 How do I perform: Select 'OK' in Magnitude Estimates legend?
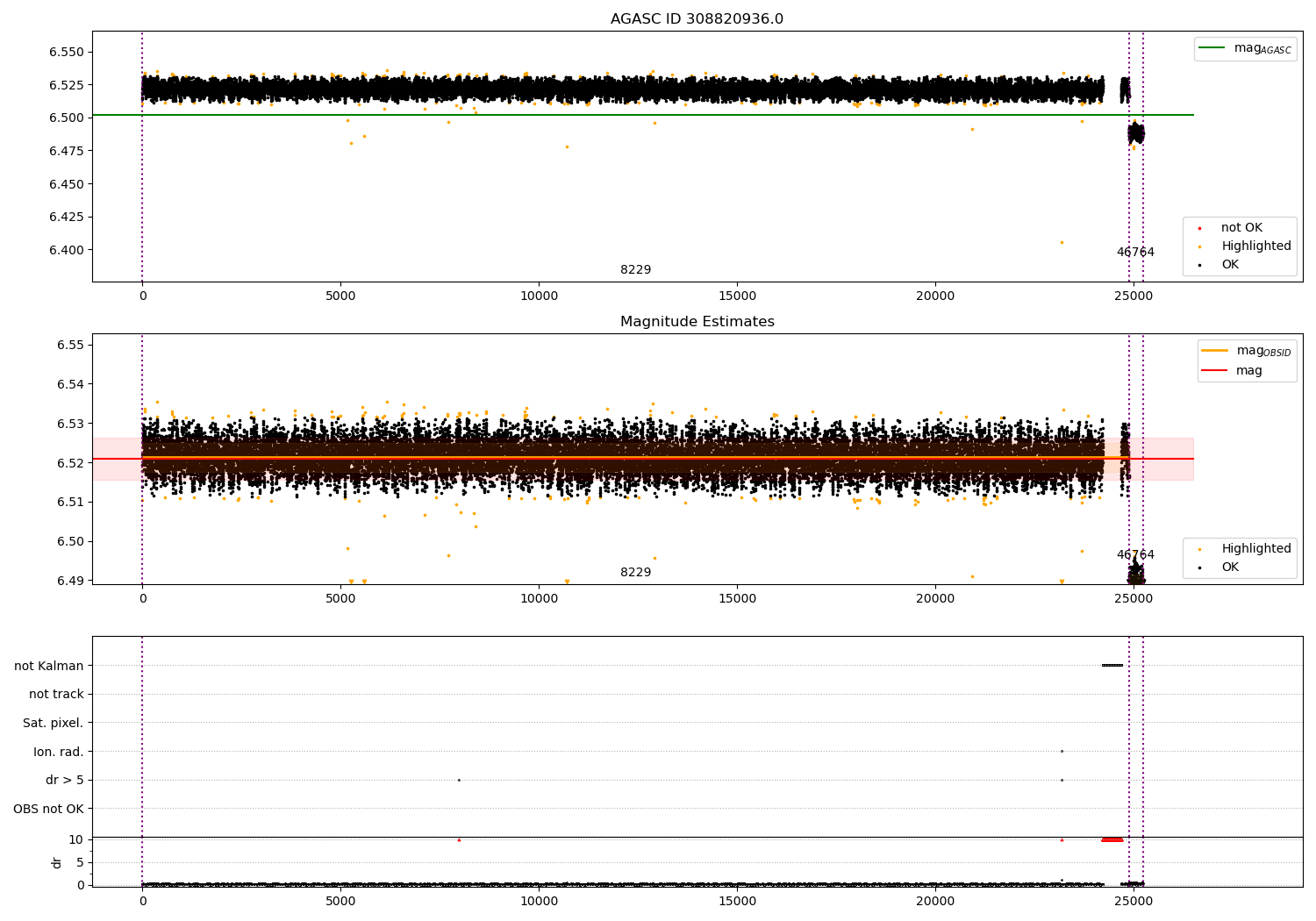[x=1230, y=568]
